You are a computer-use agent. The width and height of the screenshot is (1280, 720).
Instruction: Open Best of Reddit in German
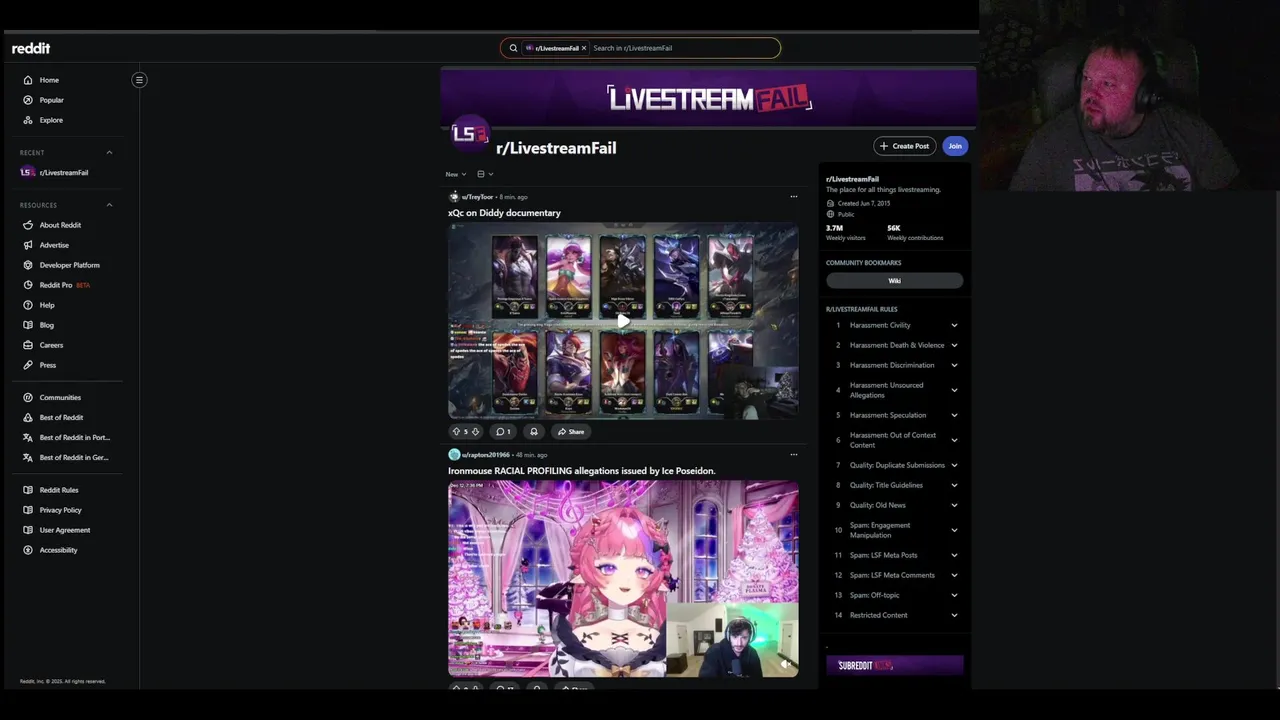(74, 457)
